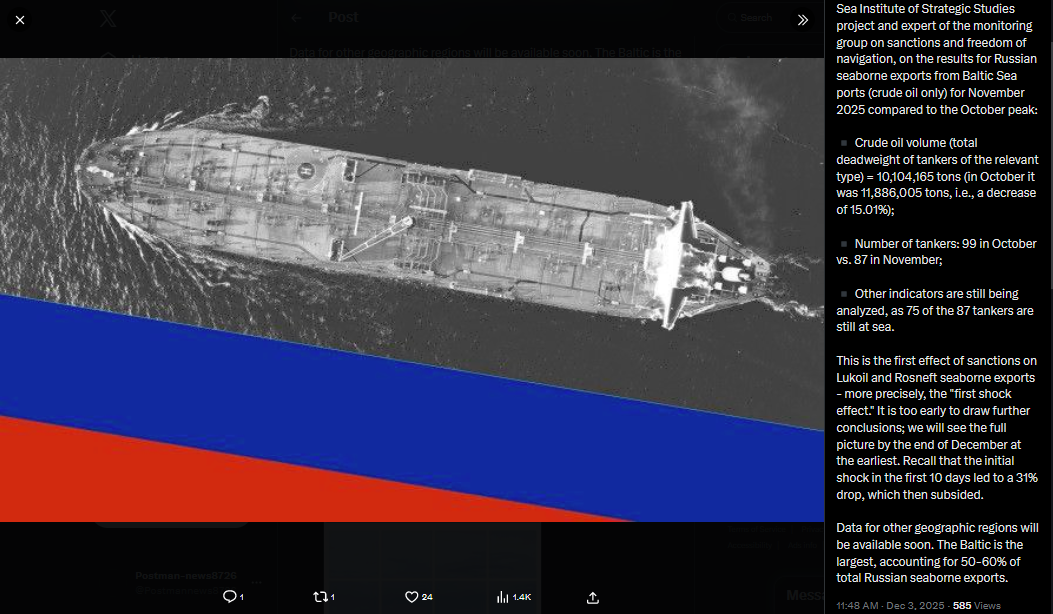
Task: Click 'Sea Institute of Strategic Studies' text
Action: tap(925, 9)
